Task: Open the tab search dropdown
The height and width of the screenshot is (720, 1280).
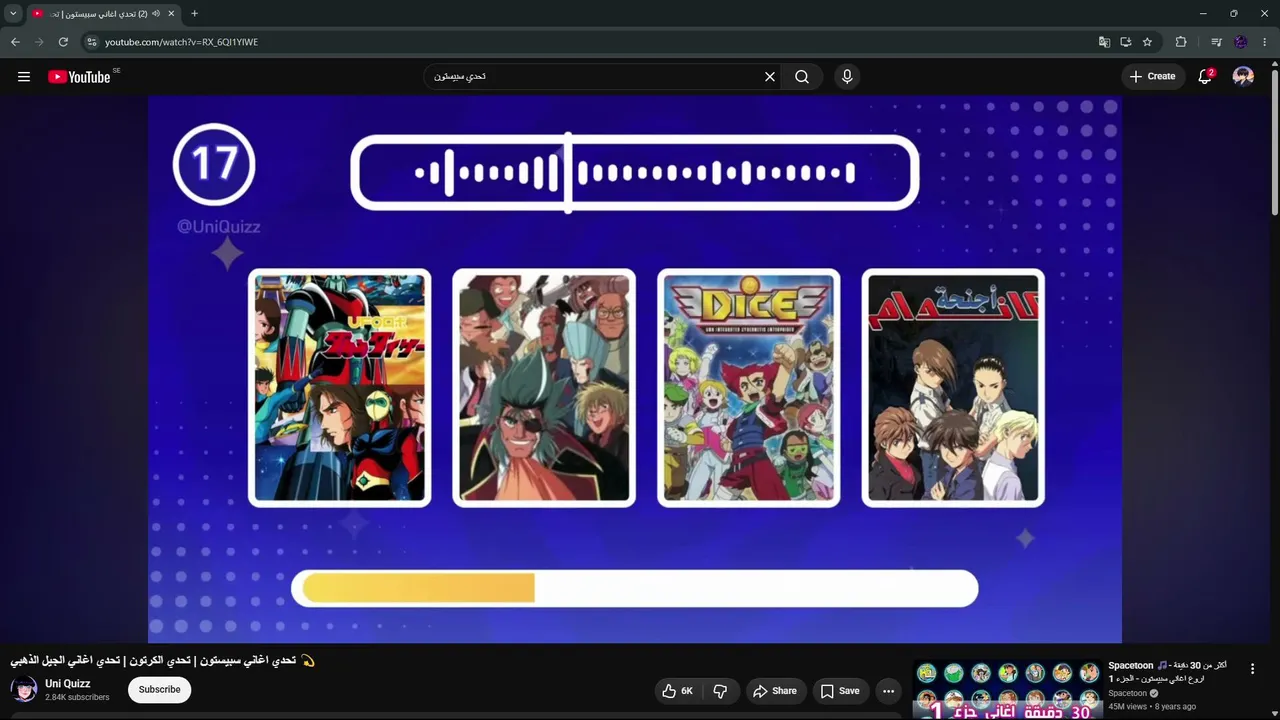Action: (13, 14)
